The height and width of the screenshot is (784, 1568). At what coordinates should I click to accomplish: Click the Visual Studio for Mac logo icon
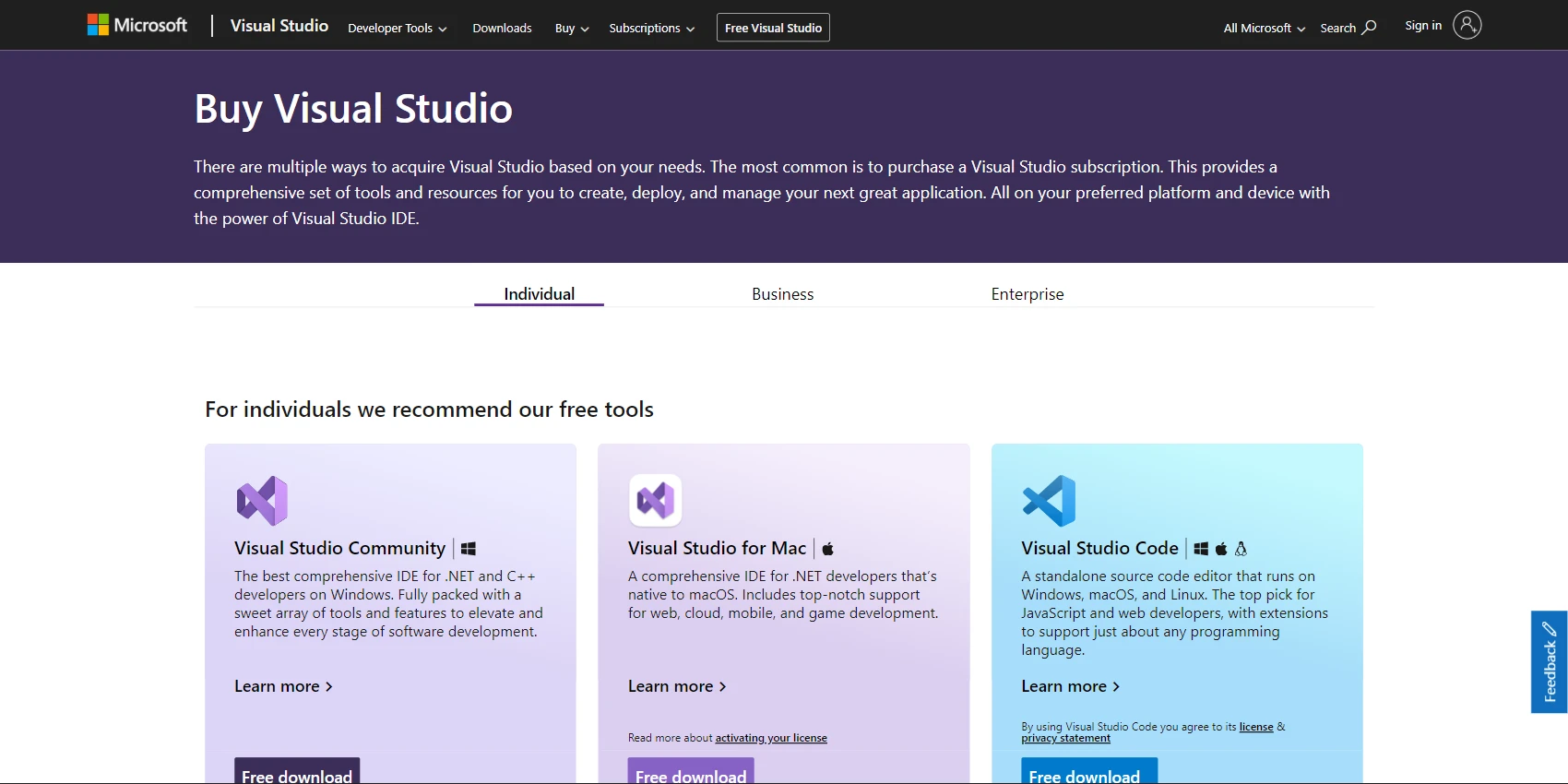(x=656, y=500)
